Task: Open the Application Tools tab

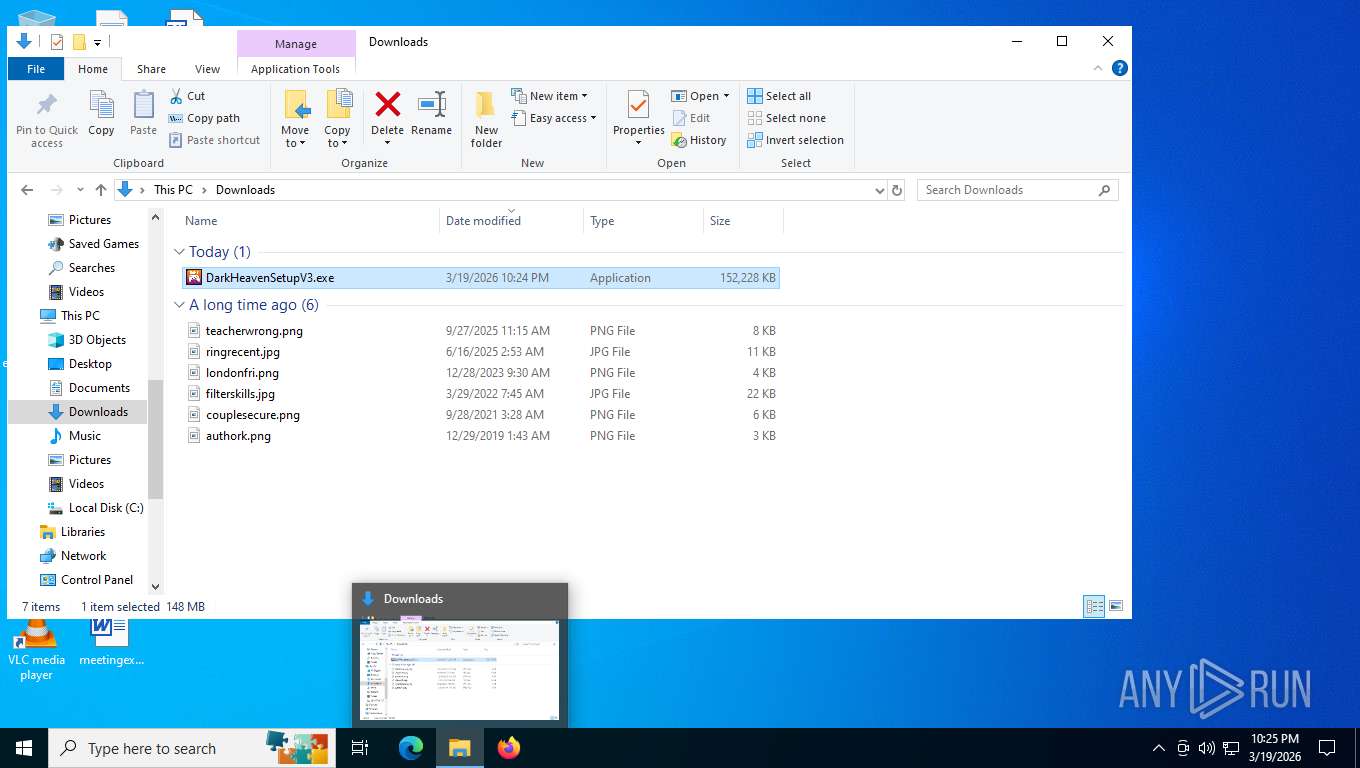Action: pyautogui.click(x=296, y=69)
